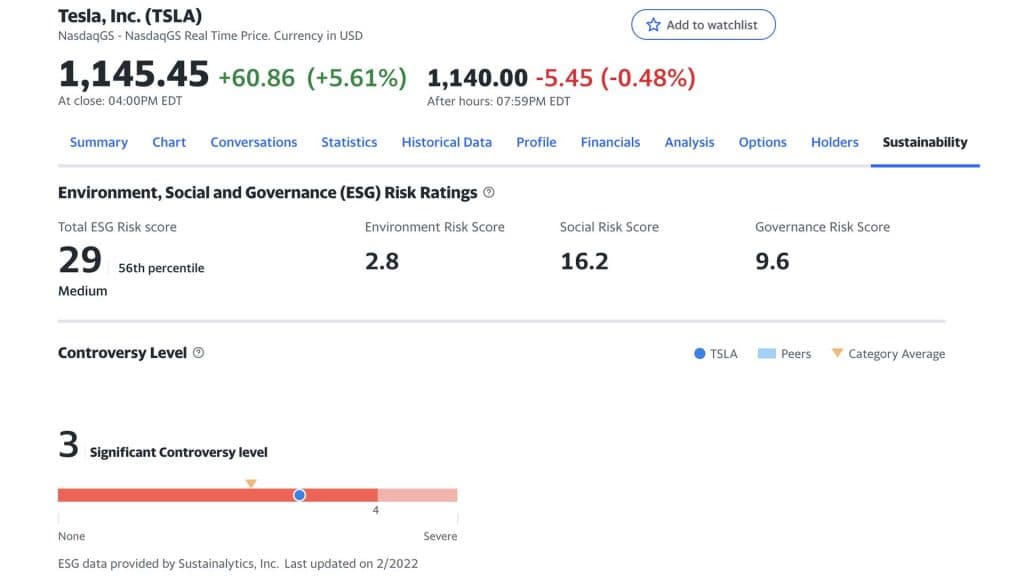Image resolution: width=1024 pixels, height=576 pixels.
Task: Switch to the Analysis tab
Action: click(x=690, y=142)
